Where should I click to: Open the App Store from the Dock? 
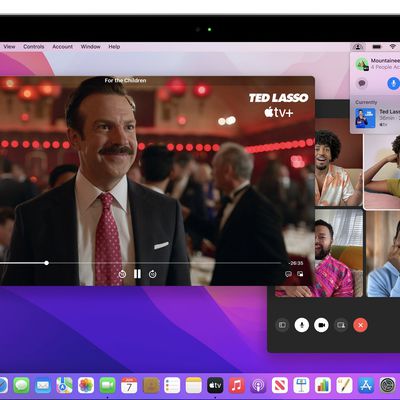tap(366, 386)
